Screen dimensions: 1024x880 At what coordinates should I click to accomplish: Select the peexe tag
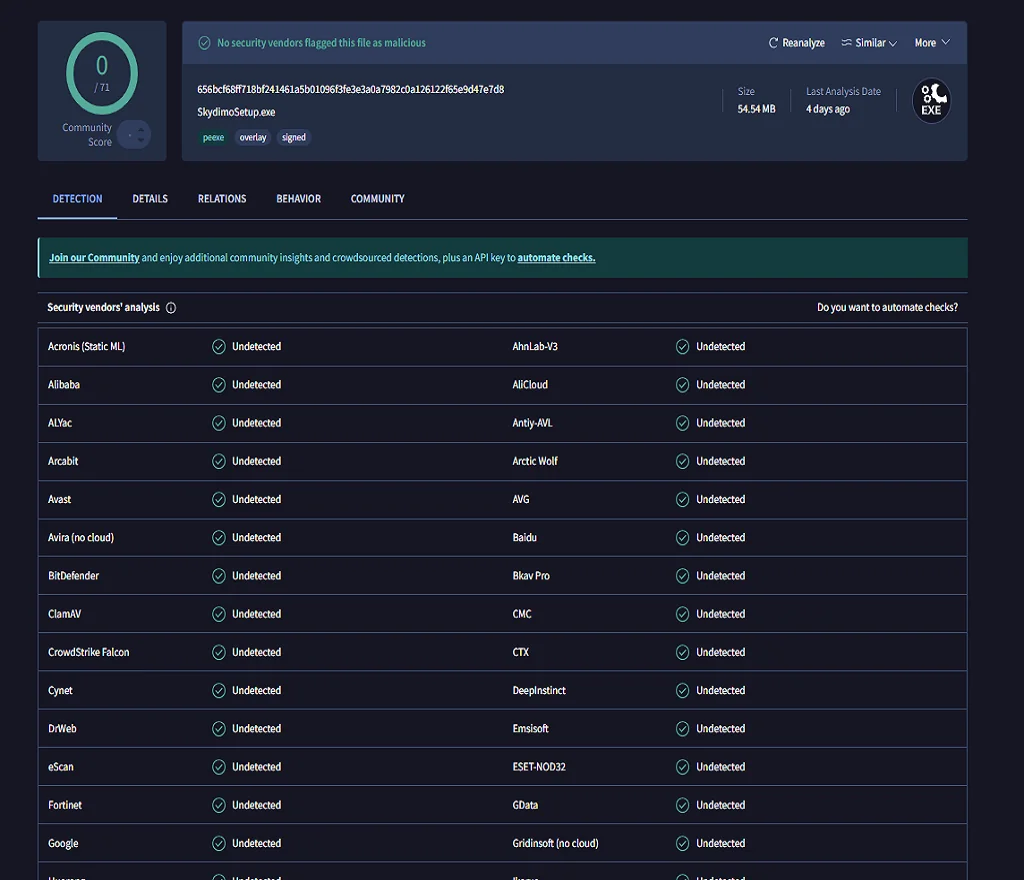[214, 138]
